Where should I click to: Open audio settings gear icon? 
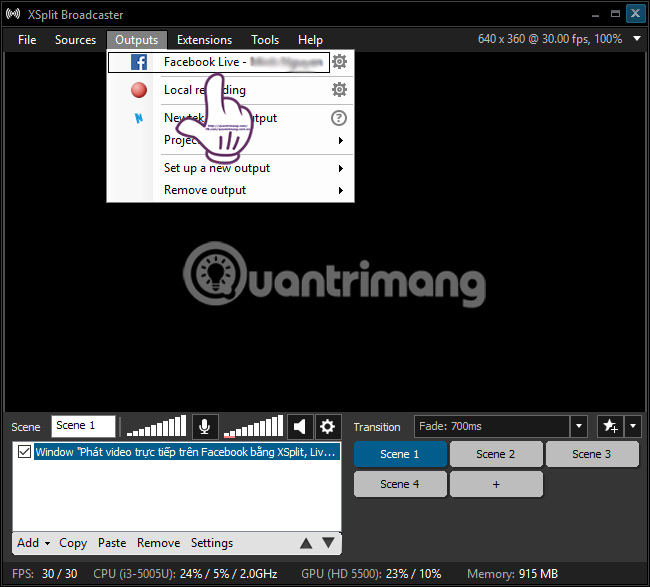click(x=327, y=427)
